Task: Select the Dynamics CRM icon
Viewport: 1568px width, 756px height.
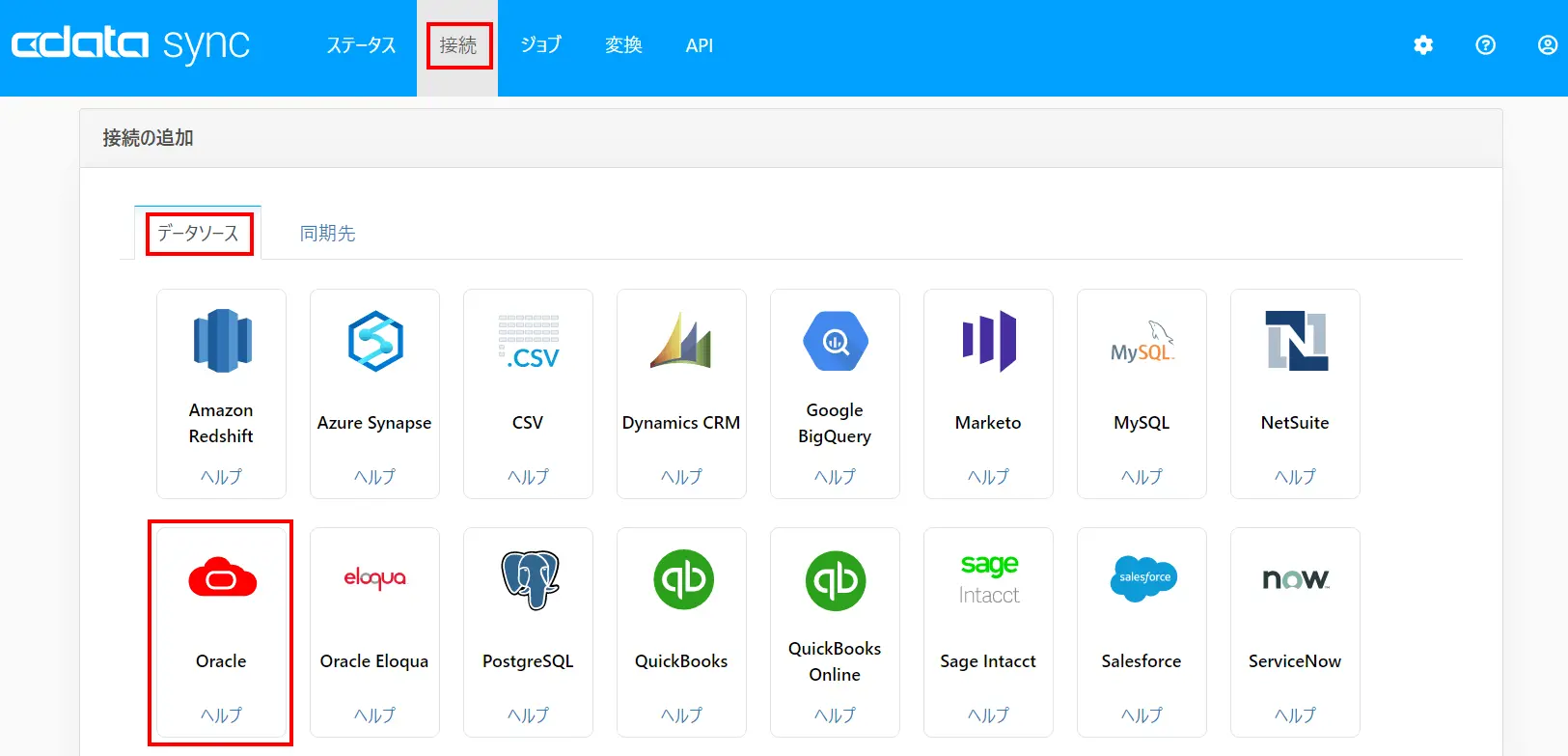Action: click(x=681, y=341)
